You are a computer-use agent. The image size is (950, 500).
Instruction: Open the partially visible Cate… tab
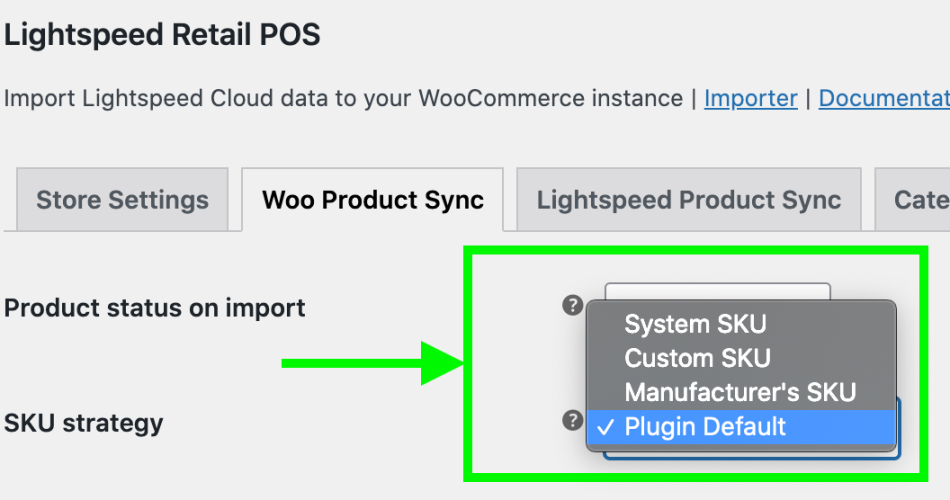tap(912, 199)
